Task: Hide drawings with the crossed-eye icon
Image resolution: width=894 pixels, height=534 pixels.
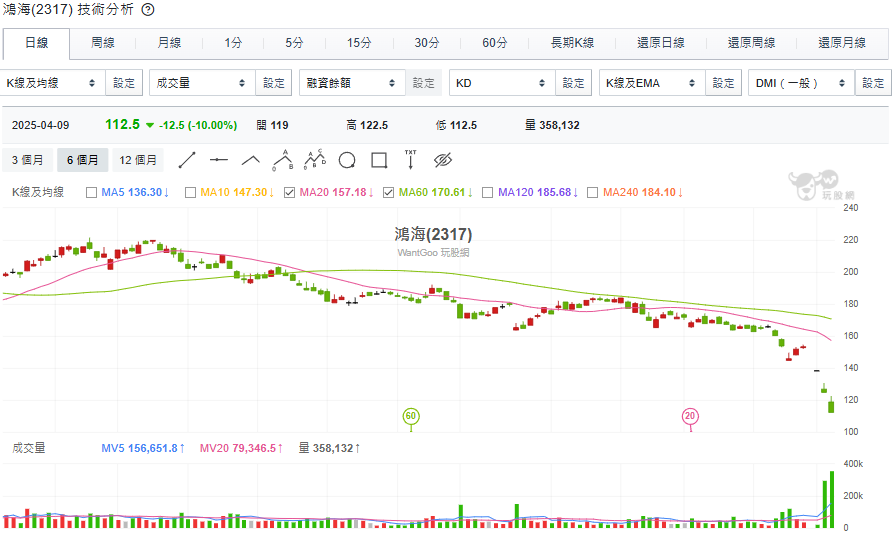Action: point(444,160)
